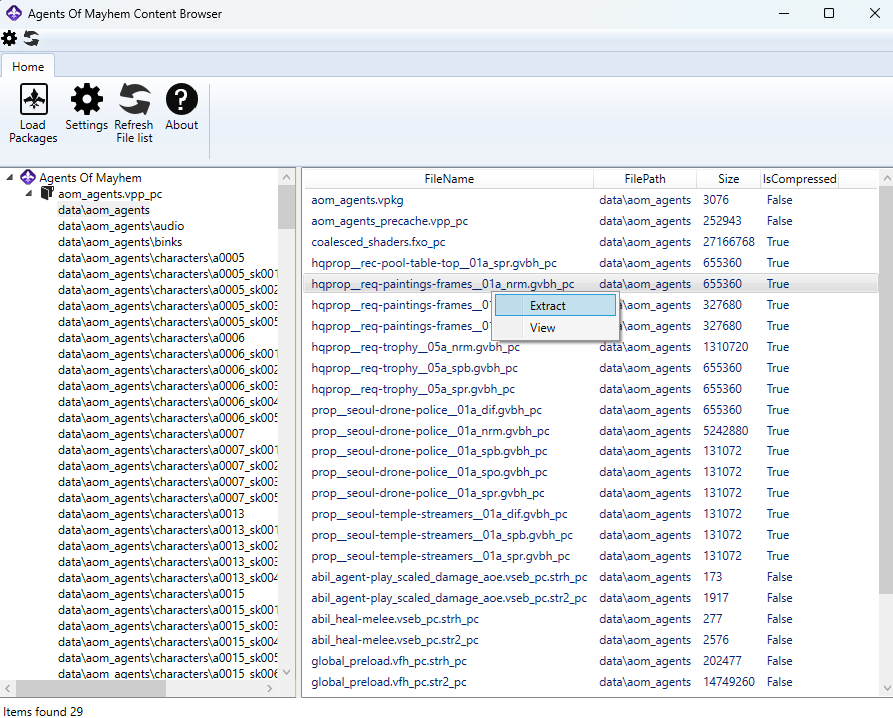
Task: Click the file list scroll down arrow
Action: click(886, 688)
